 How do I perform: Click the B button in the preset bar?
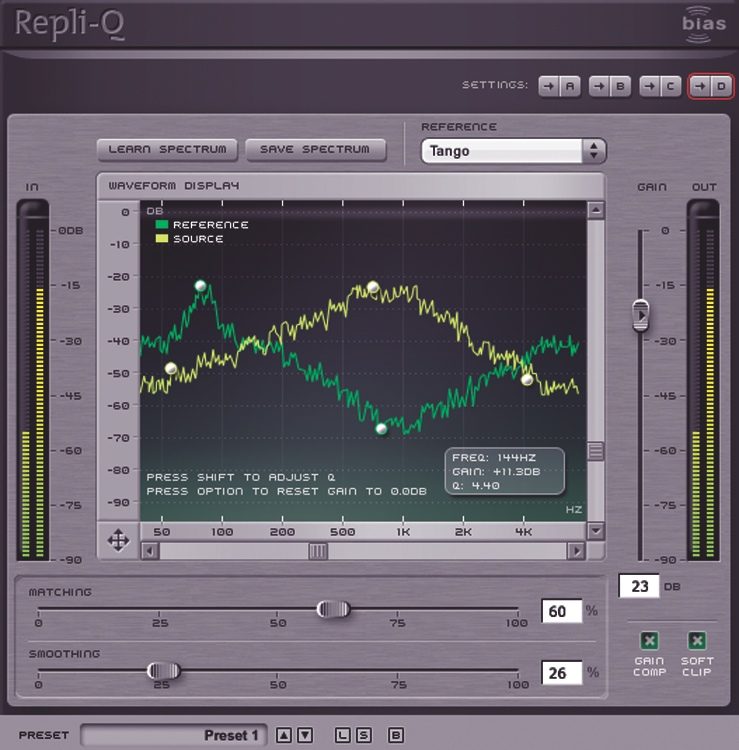click(x=396, y=735)
